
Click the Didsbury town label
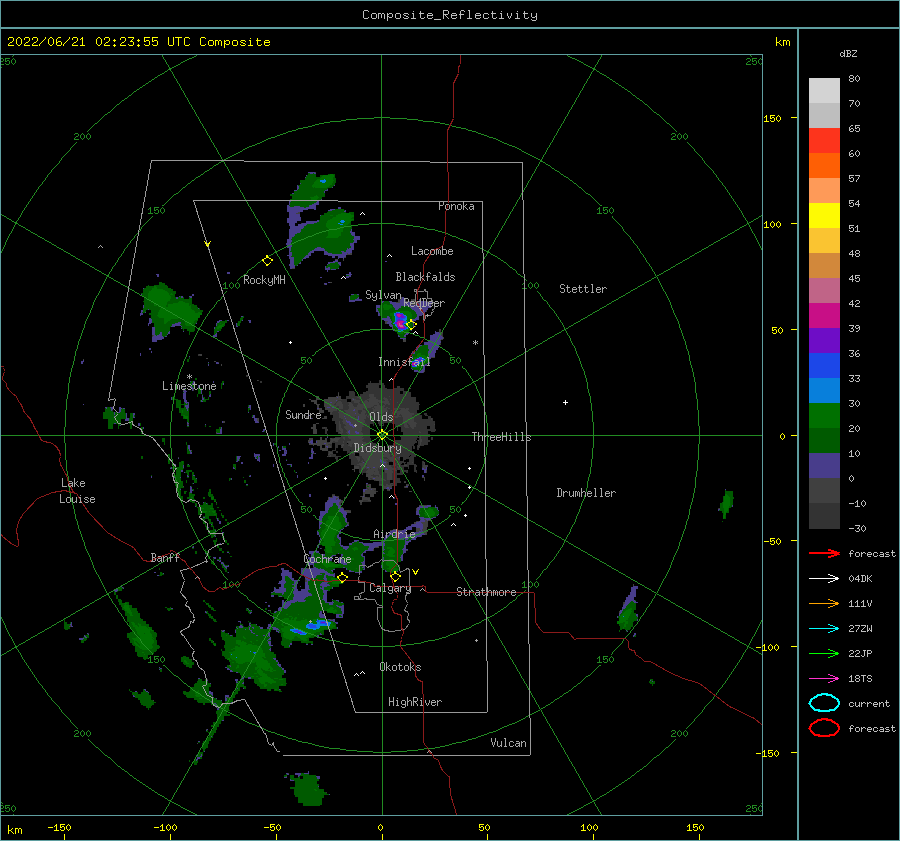click(378, 448)
